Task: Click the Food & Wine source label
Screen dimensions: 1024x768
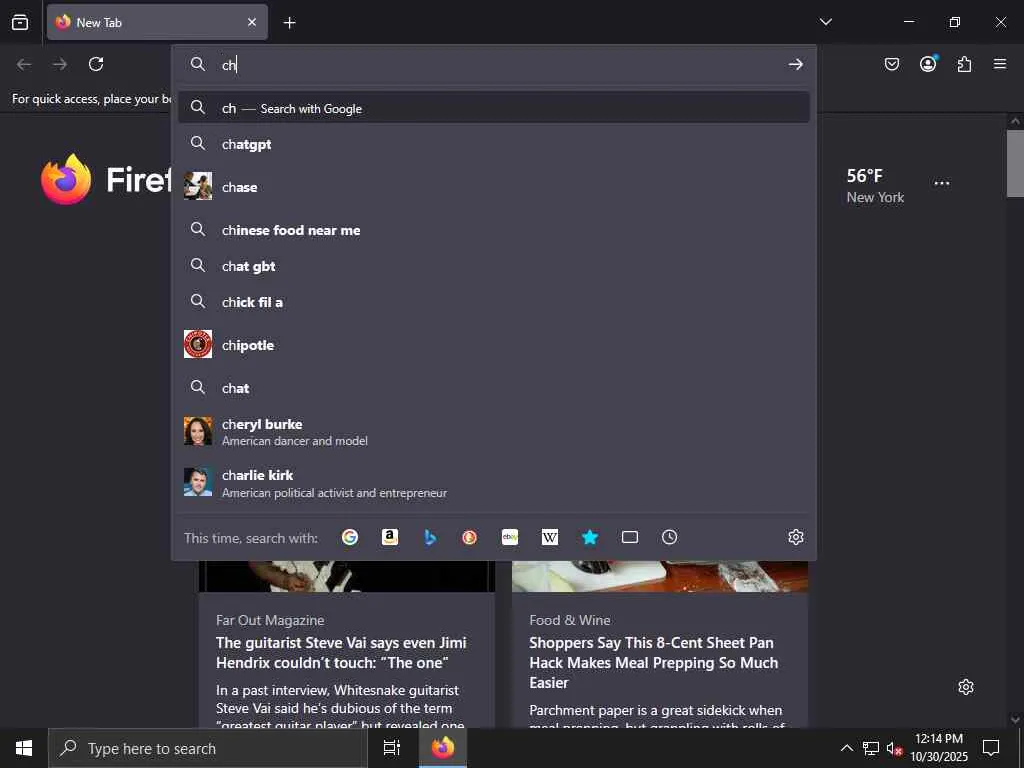Action: [x=569, y=620]
